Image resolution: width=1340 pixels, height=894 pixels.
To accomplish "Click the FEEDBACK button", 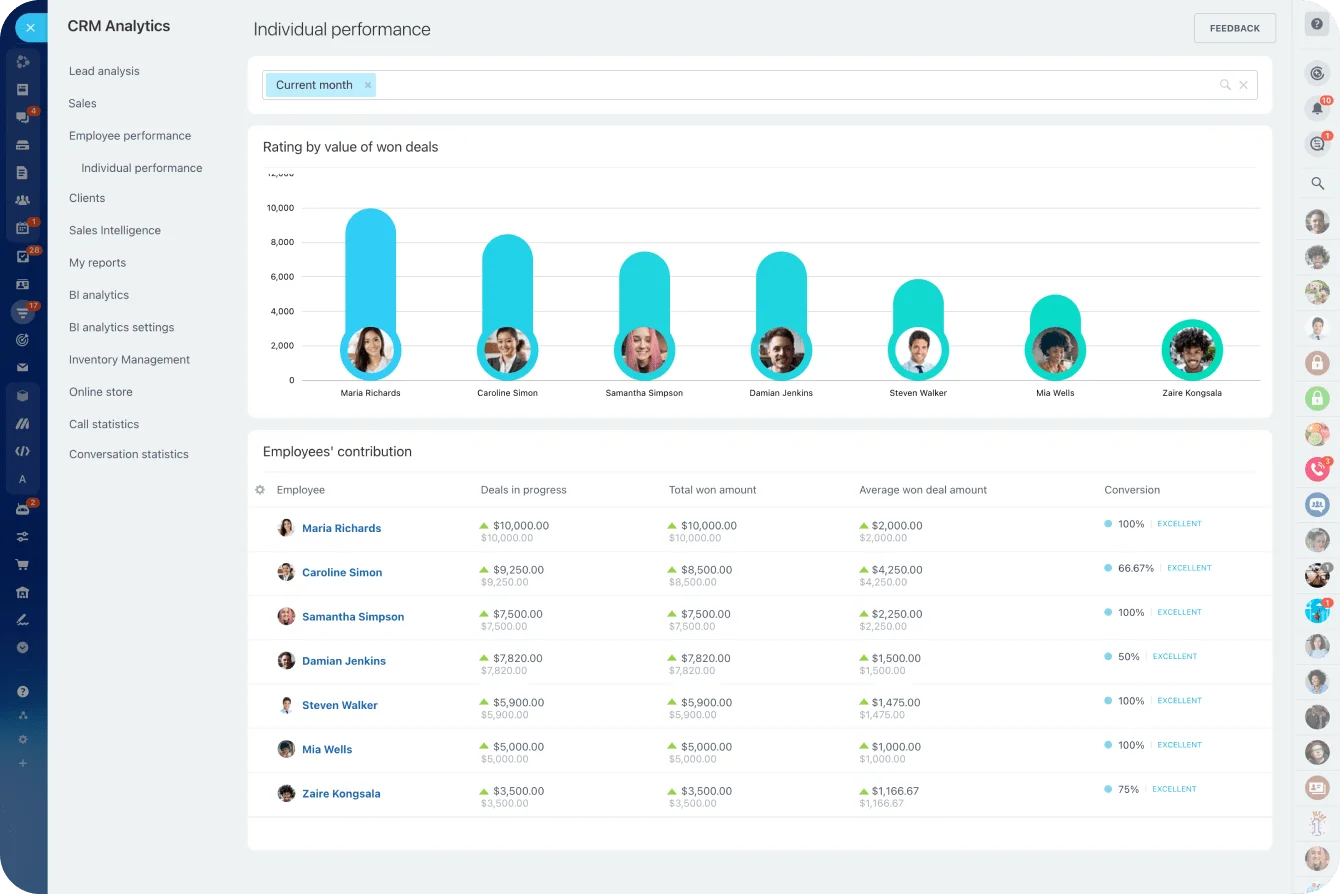I will pos(1234,28).
